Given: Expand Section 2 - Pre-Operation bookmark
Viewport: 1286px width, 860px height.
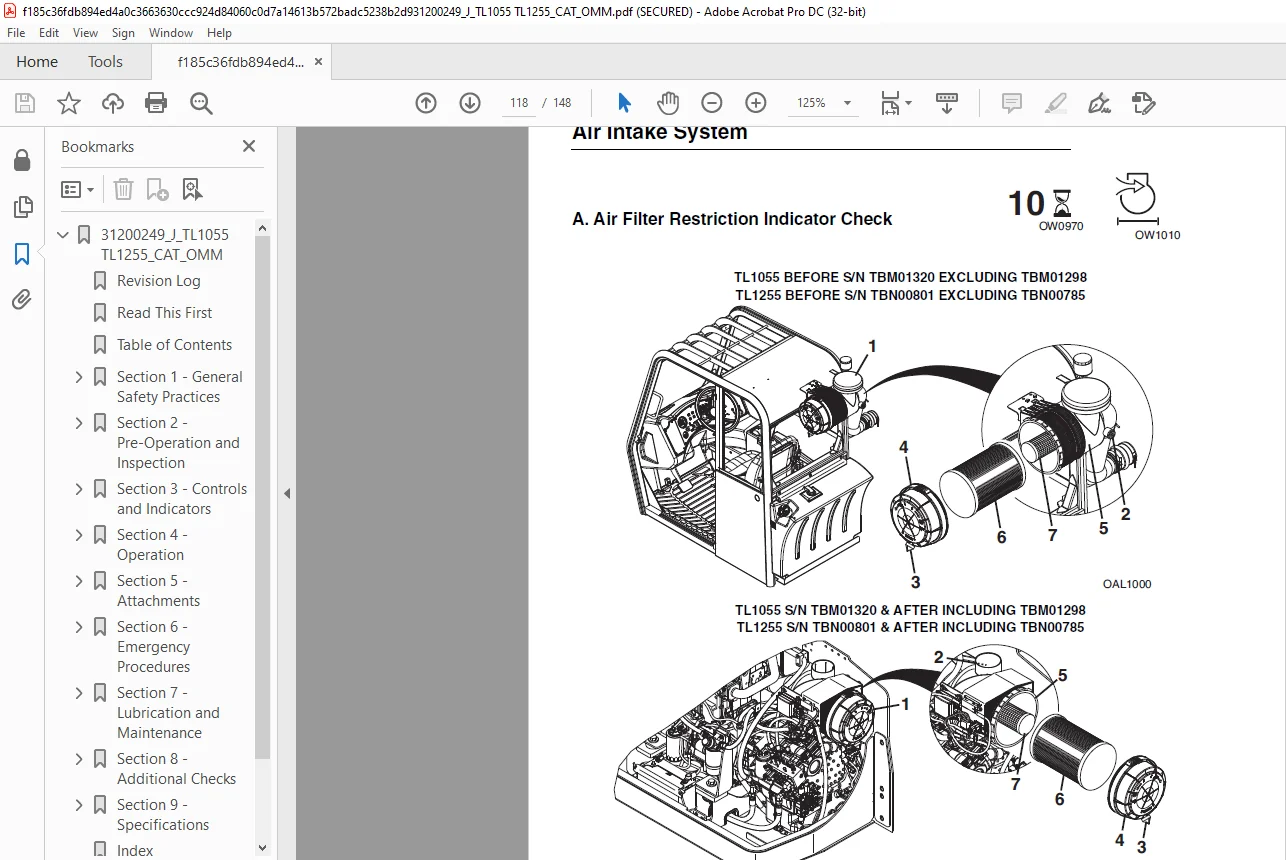Looking at the screenshot, I should click(79, 423).
